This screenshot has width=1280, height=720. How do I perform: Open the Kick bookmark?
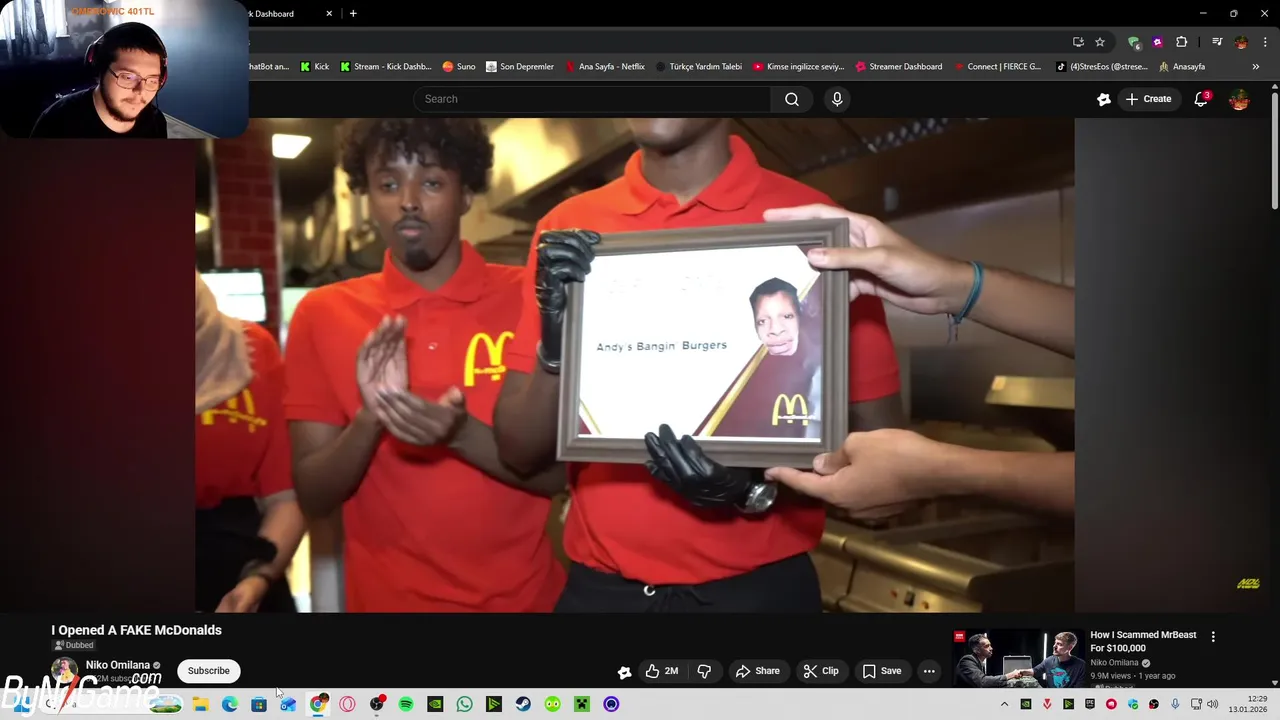314,67
